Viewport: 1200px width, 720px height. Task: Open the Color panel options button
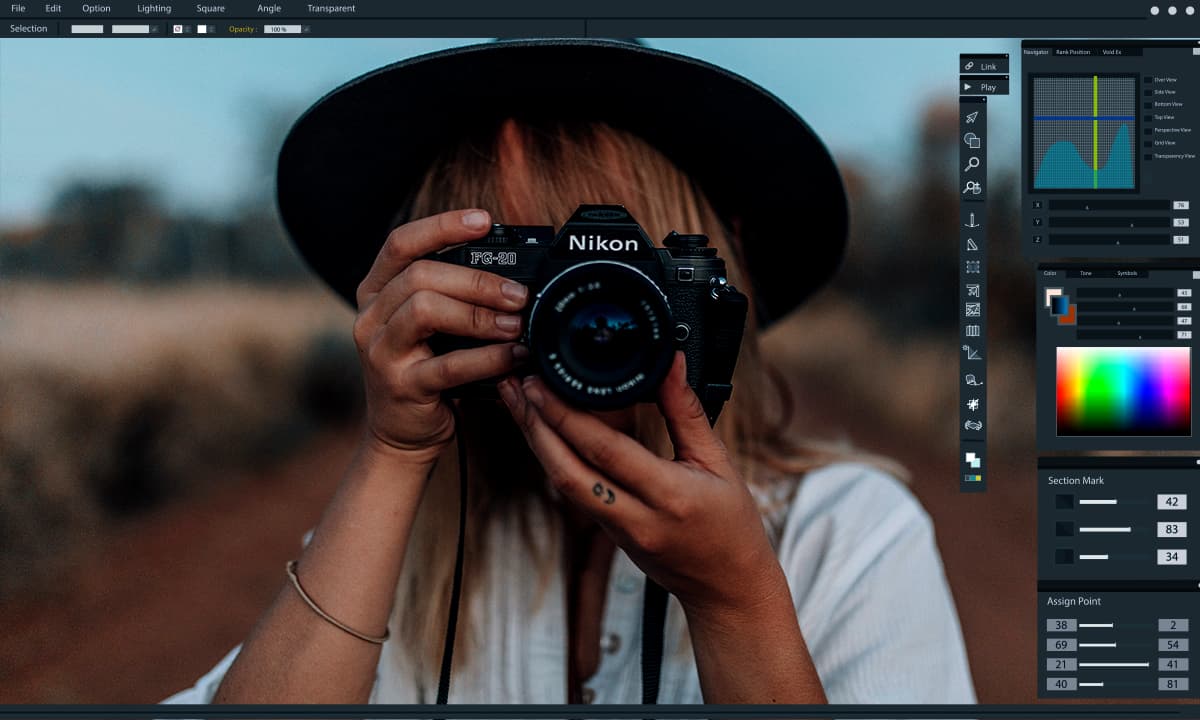pos(1196,274)
